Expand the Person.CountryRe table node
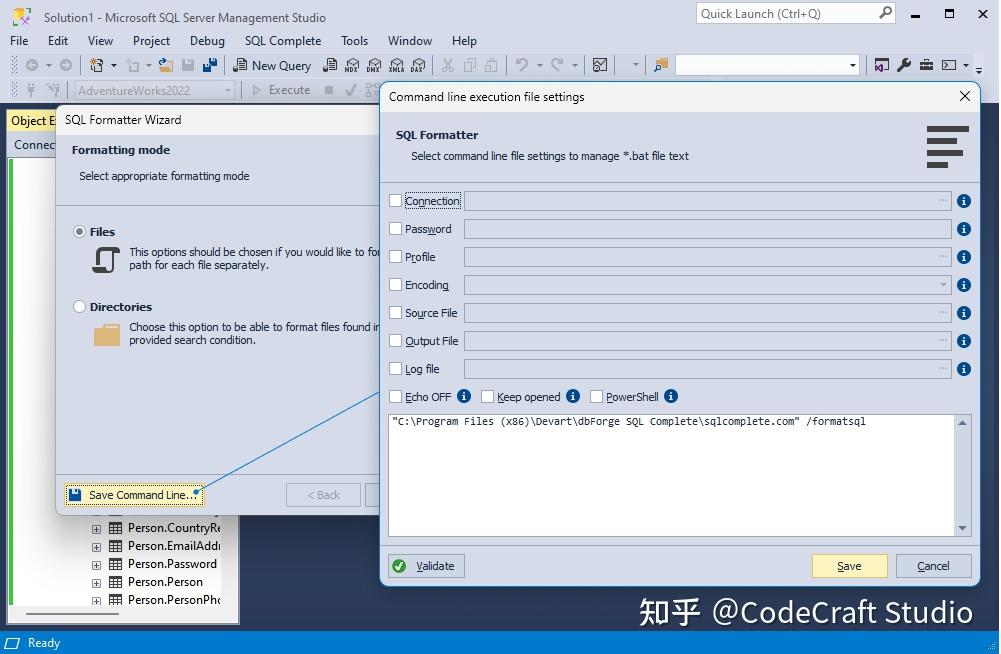Screen dimensions: 1001x654 coord(96,529)
